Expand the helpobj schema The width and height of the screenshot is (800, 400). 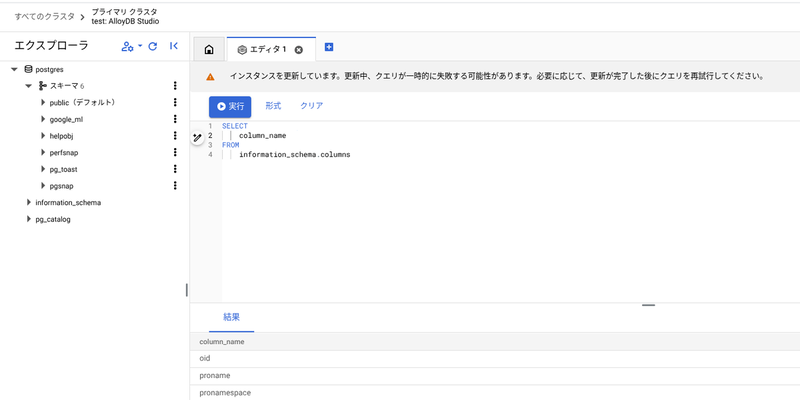[x=43, y=136]
